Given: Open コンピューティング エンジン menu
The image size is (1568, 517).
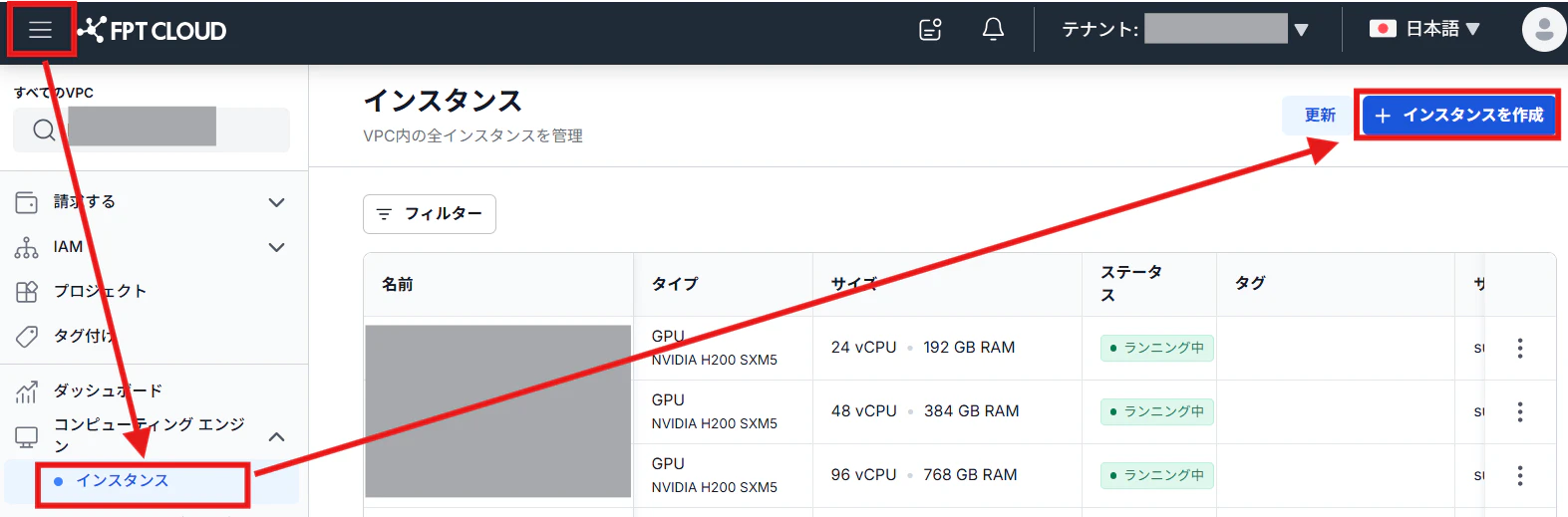Looking at the screenshot, I should pyautogui.click(x=150, y=435).
